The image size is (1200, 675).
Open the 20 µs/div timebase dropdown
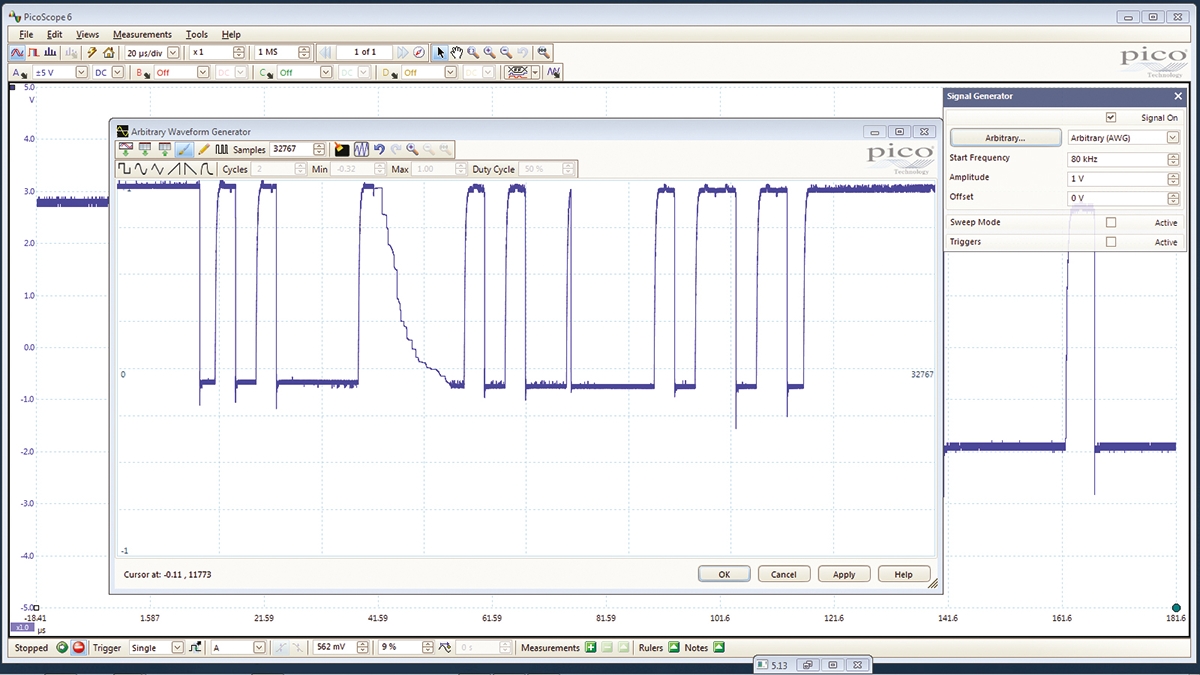click(173, 51)
